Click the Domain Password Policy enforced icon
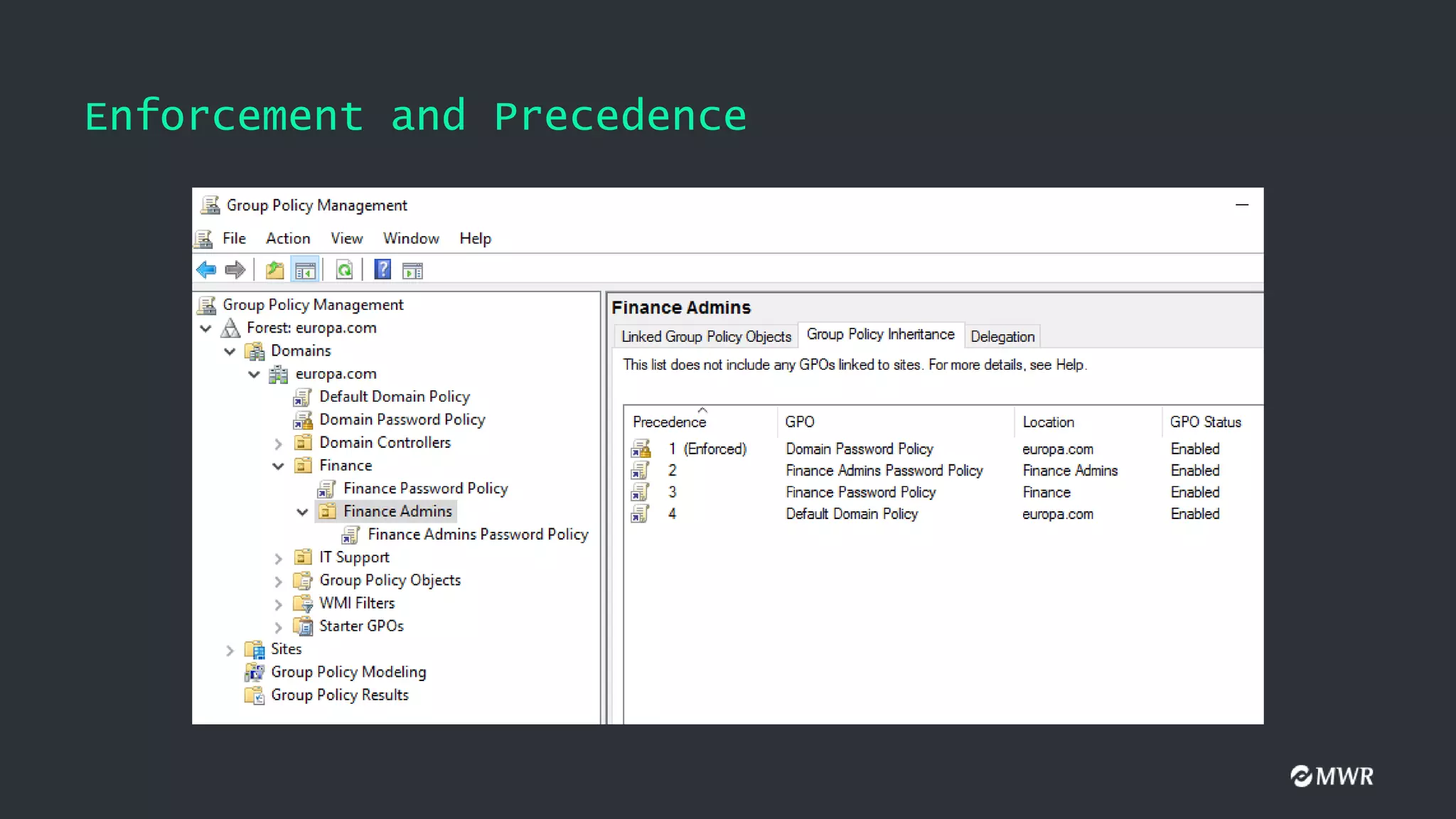The image size is (1456, 819). click(x=302, y=420)
